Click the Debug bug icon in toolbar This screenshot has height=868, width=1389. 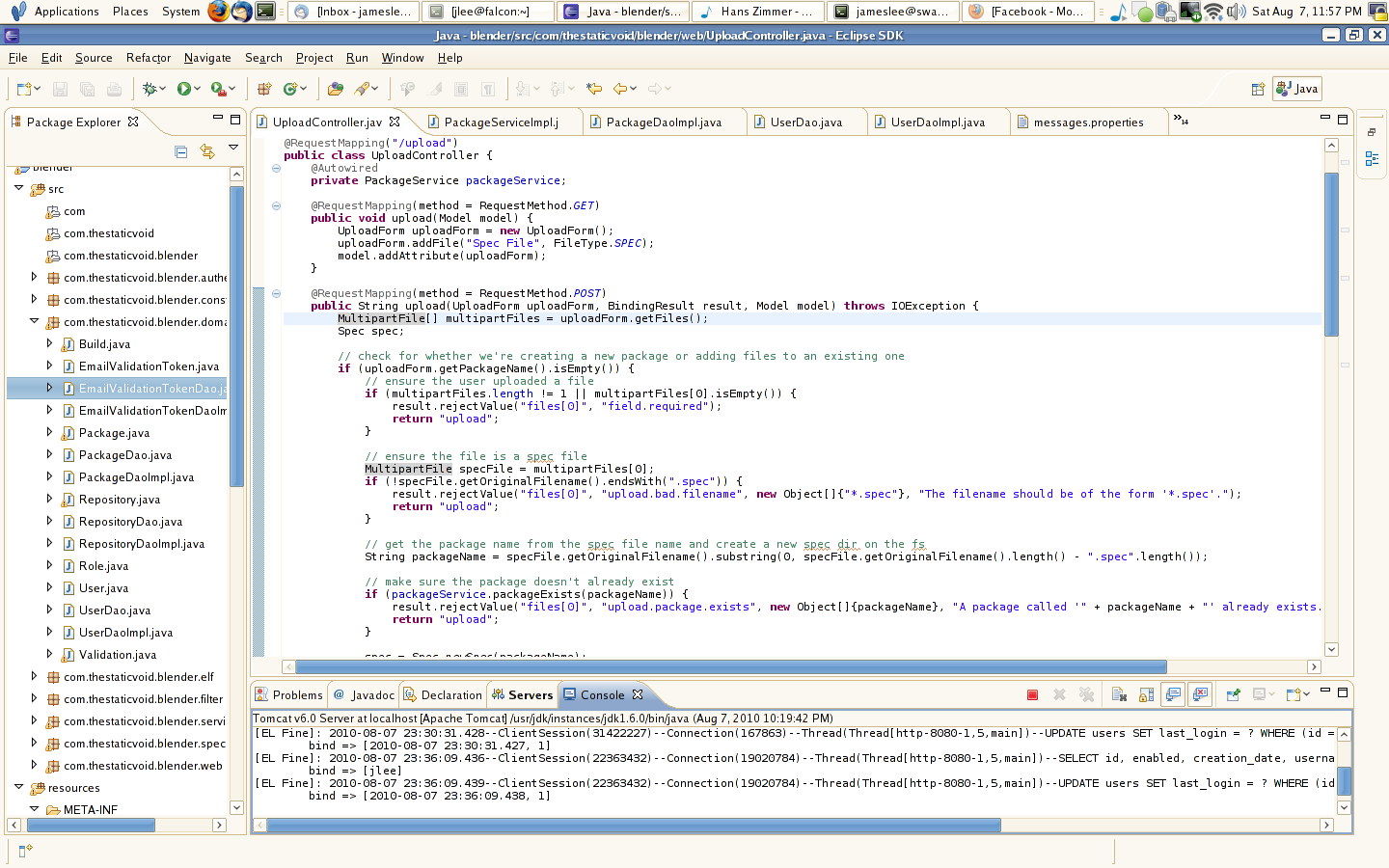(150, 89)
